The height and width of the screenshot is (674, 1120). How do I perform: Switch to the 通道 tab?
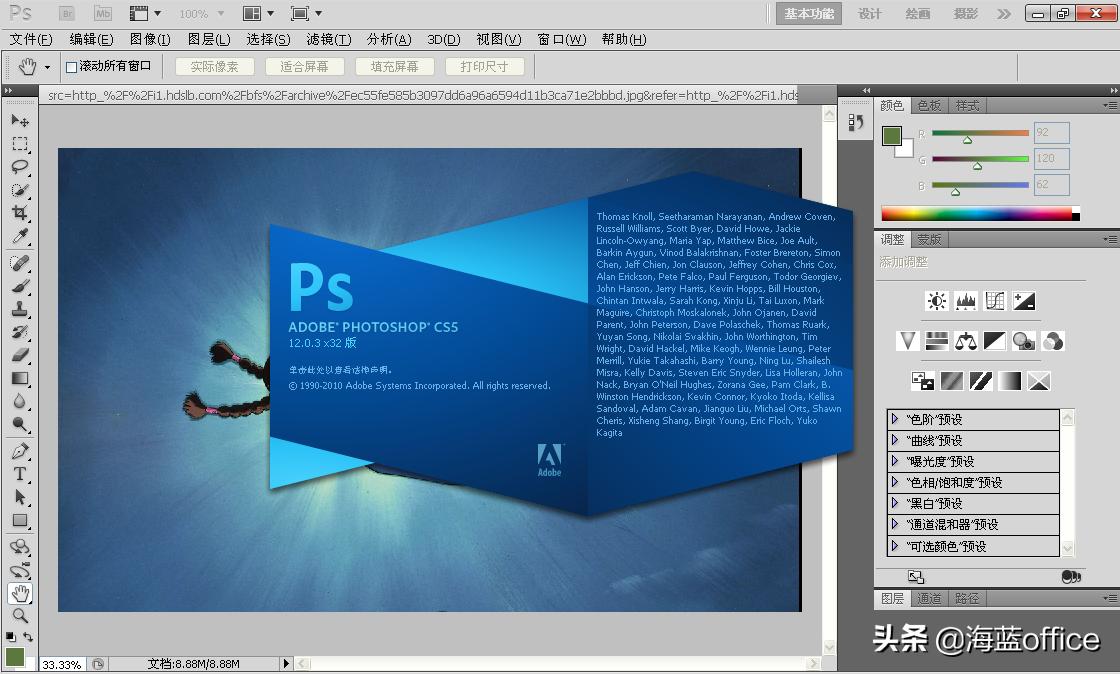pos(929,598)
